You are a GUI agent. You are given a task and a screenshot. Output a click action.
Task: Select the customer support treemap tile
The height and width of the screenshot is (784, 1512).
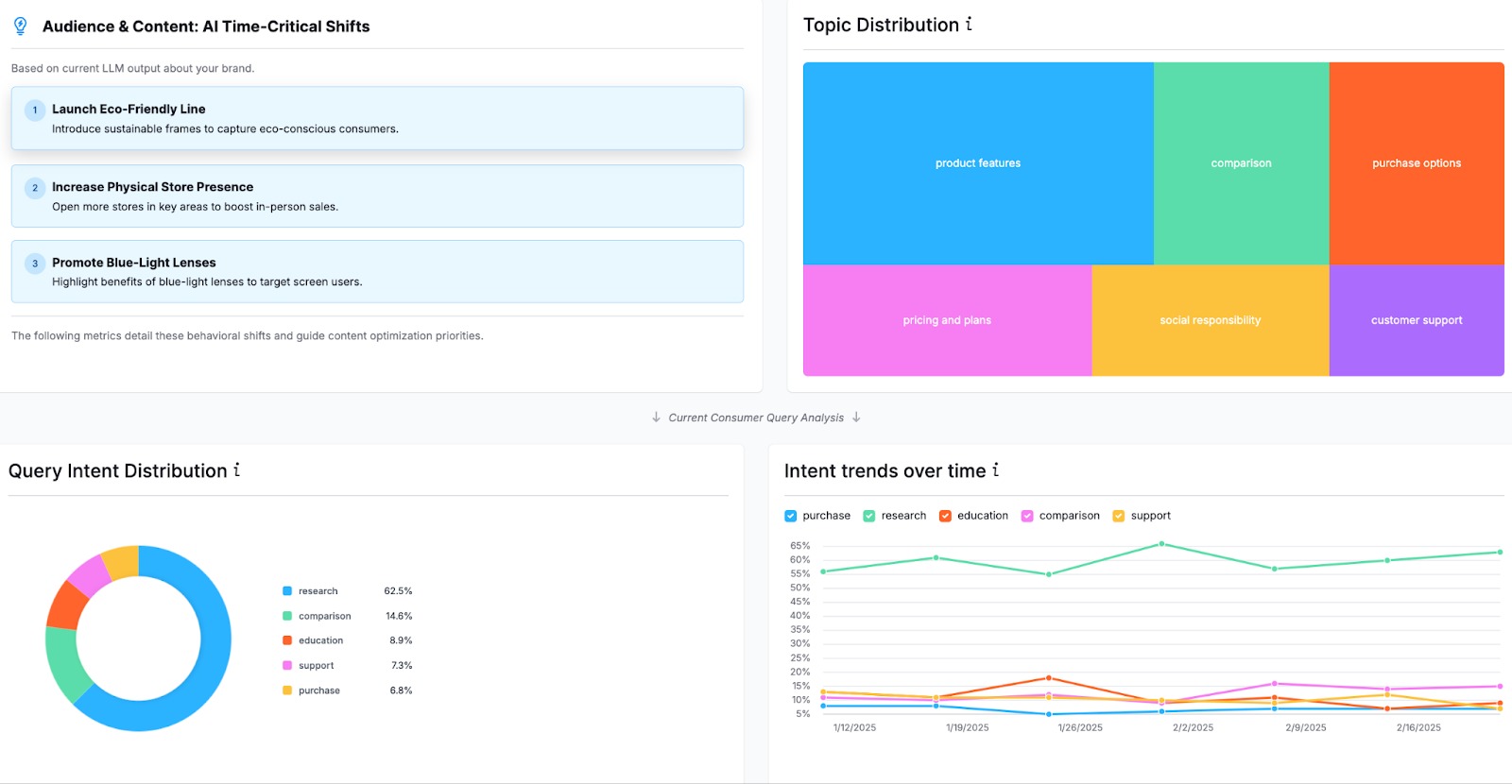click(x=1417, y=320)
